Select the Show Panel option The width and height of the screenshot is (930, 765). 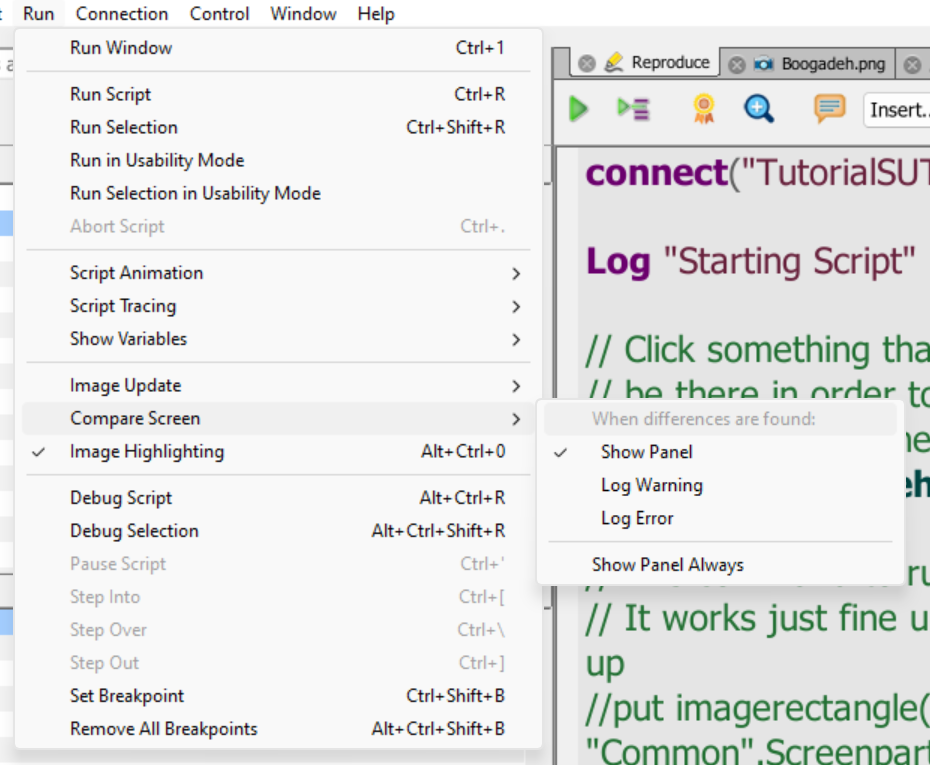coord(646,452)
